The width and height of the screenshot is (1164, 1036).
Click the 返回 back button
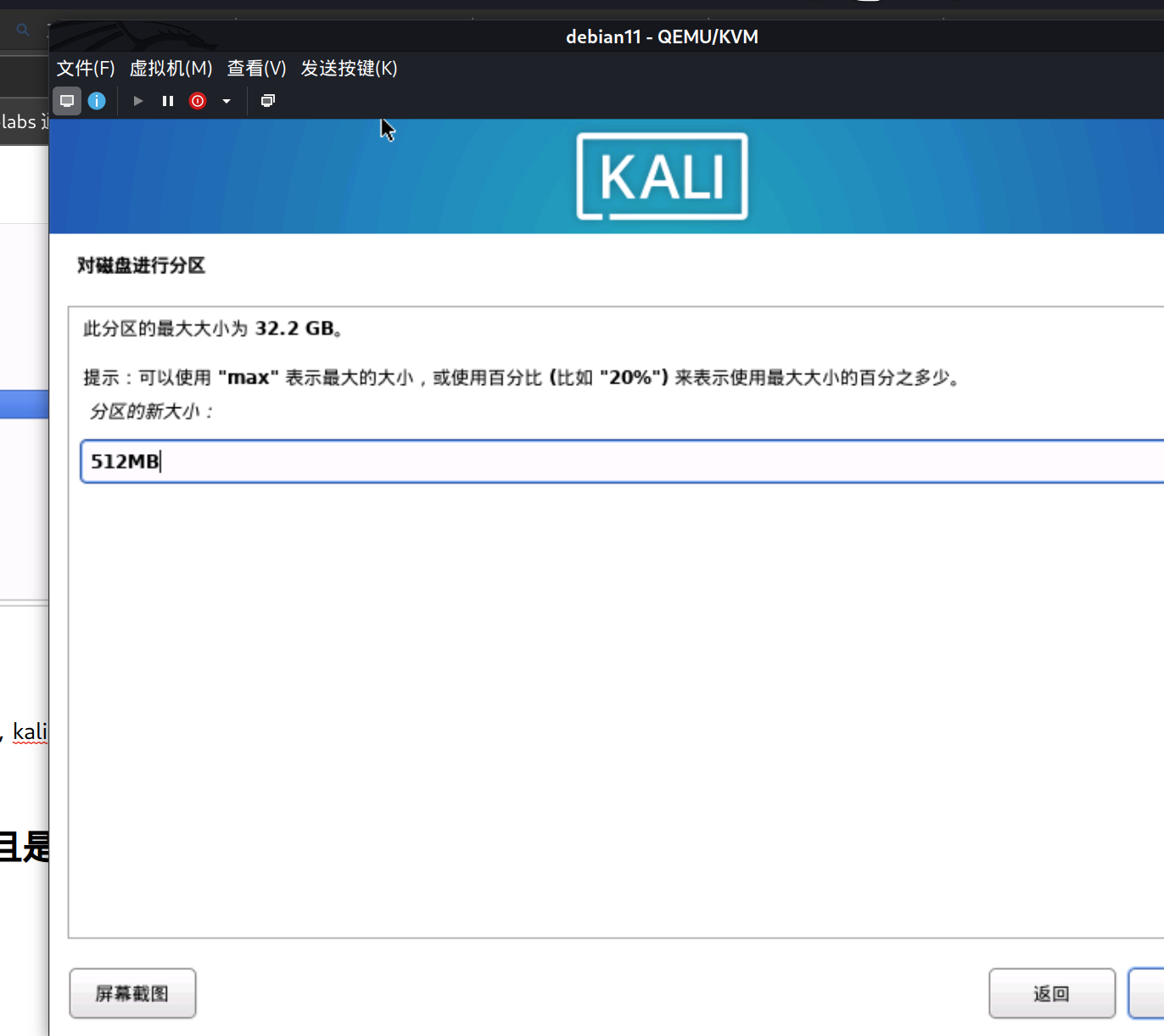1052,994
